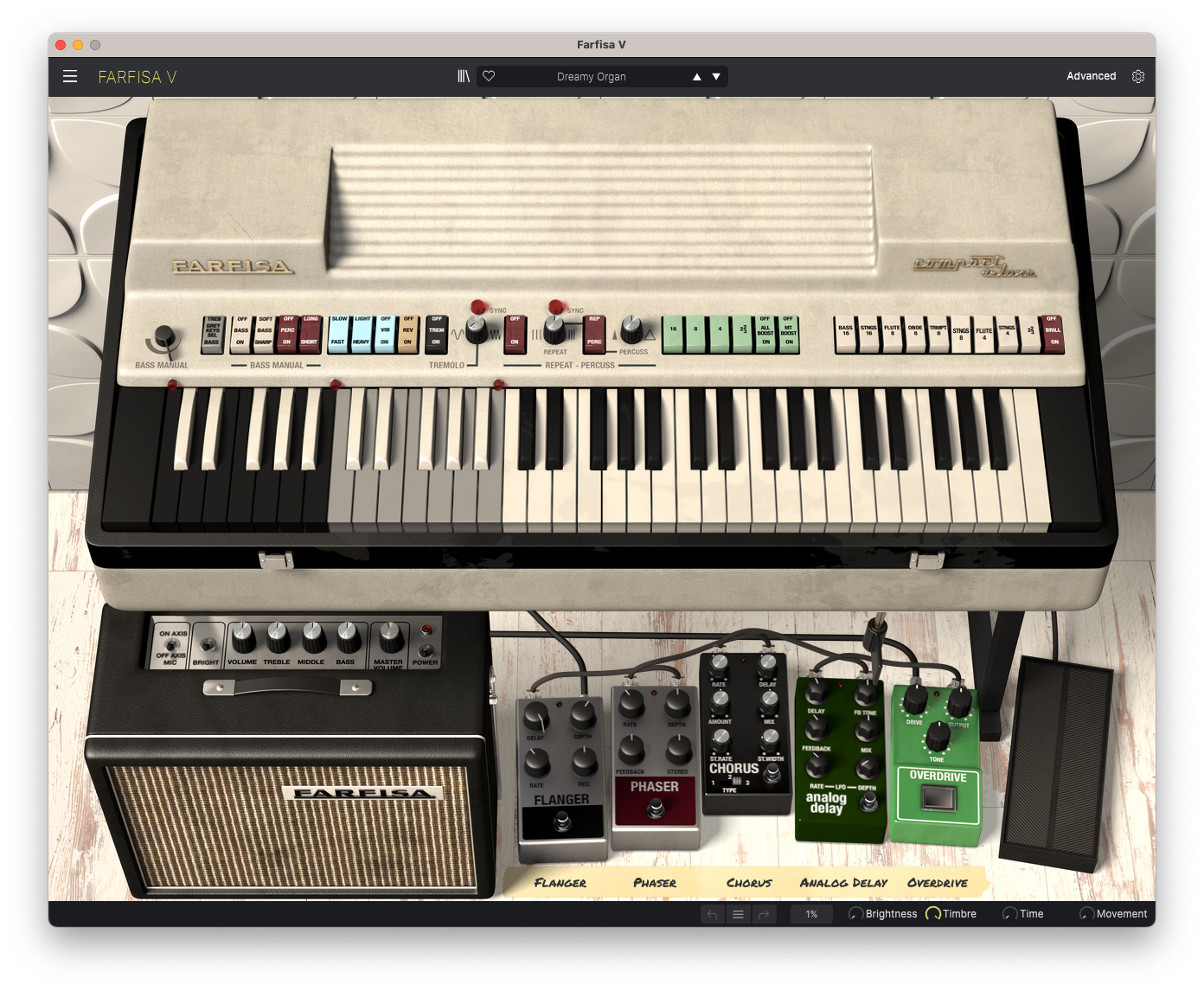This screenshot has width=1204, height=991.
Task: Click the Phaser label tag
Action: 655,883
